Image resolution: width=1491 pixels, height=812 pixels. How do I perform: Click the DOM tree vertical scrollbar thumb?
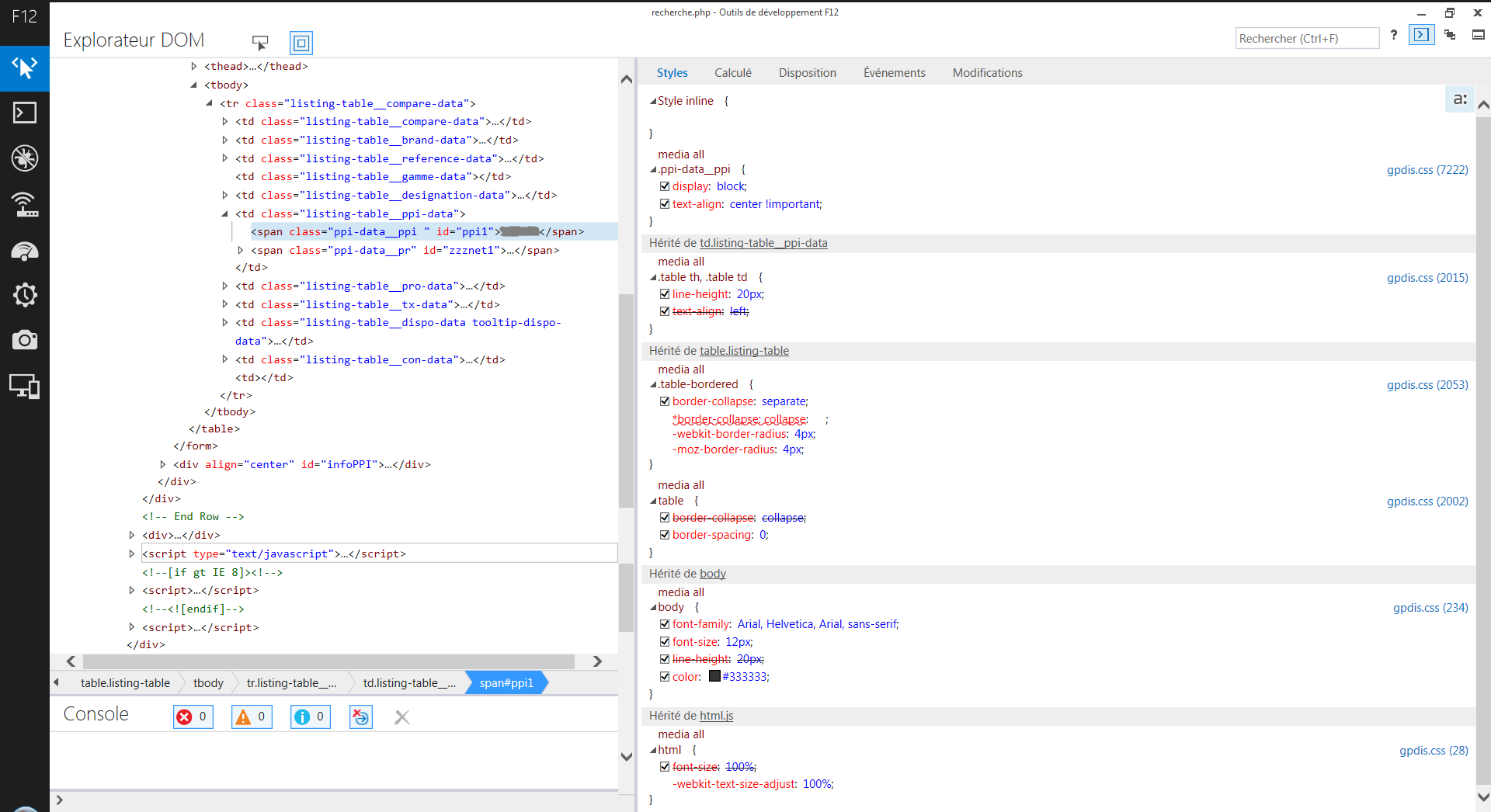click(626, 401)
